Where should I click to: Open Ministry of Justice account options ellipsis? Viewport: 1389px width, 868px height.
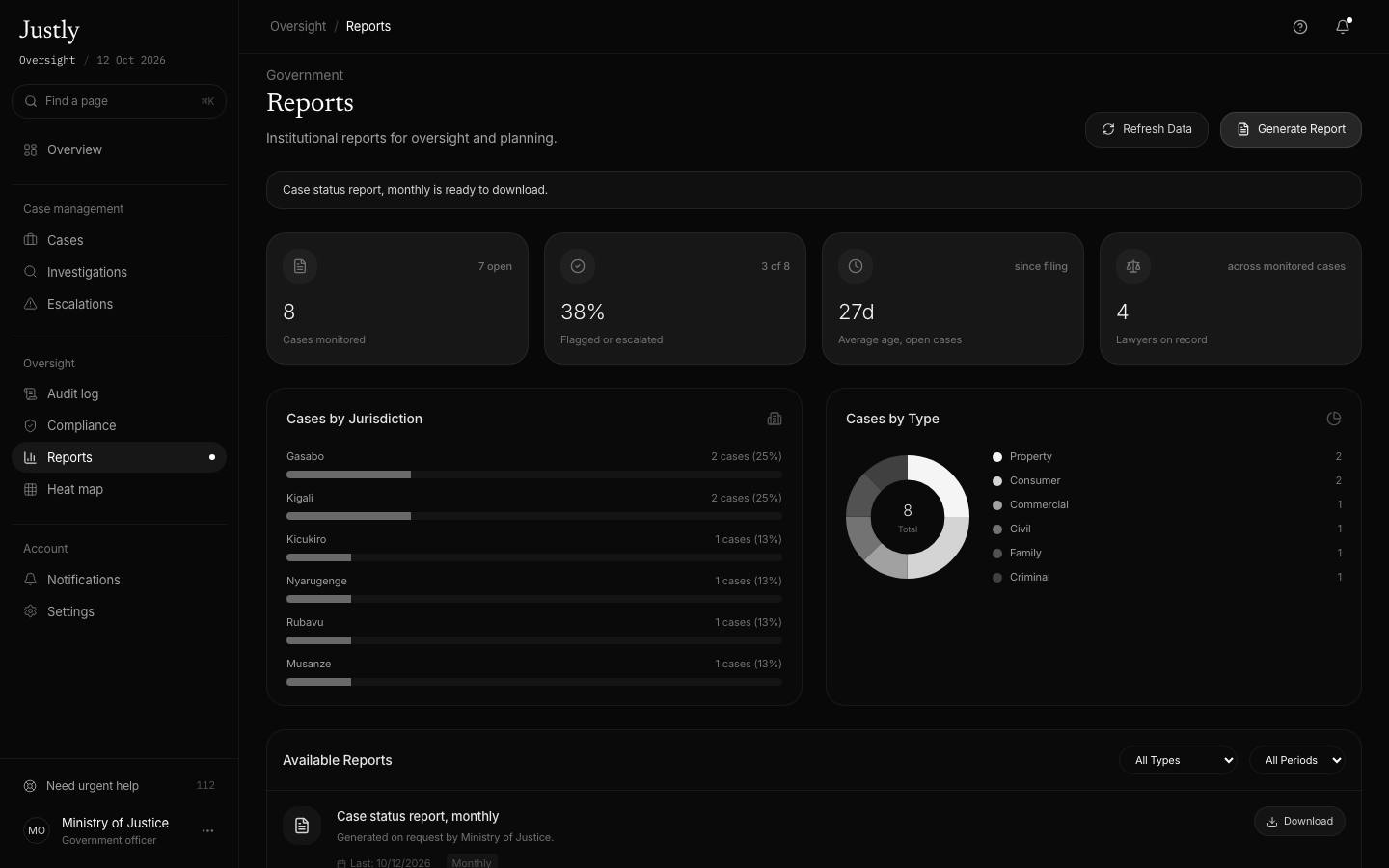[207, 830]
